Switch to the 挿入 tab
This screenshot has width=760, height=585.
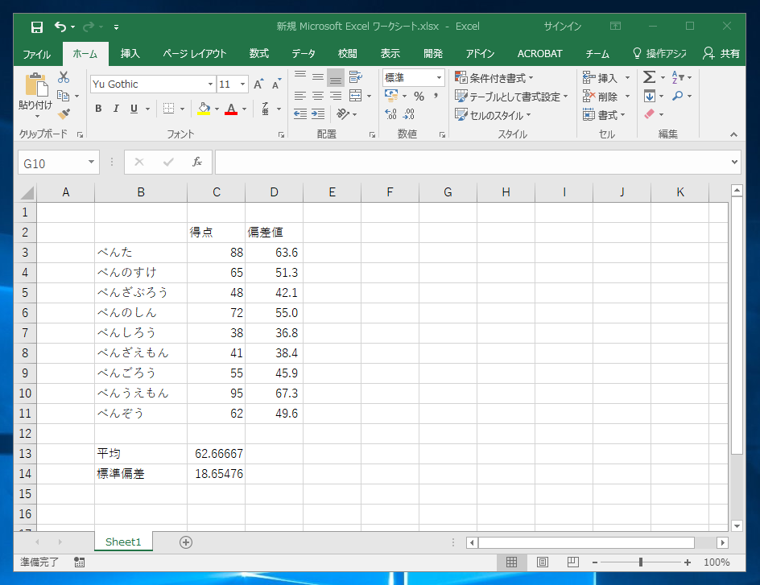[130, 54]
